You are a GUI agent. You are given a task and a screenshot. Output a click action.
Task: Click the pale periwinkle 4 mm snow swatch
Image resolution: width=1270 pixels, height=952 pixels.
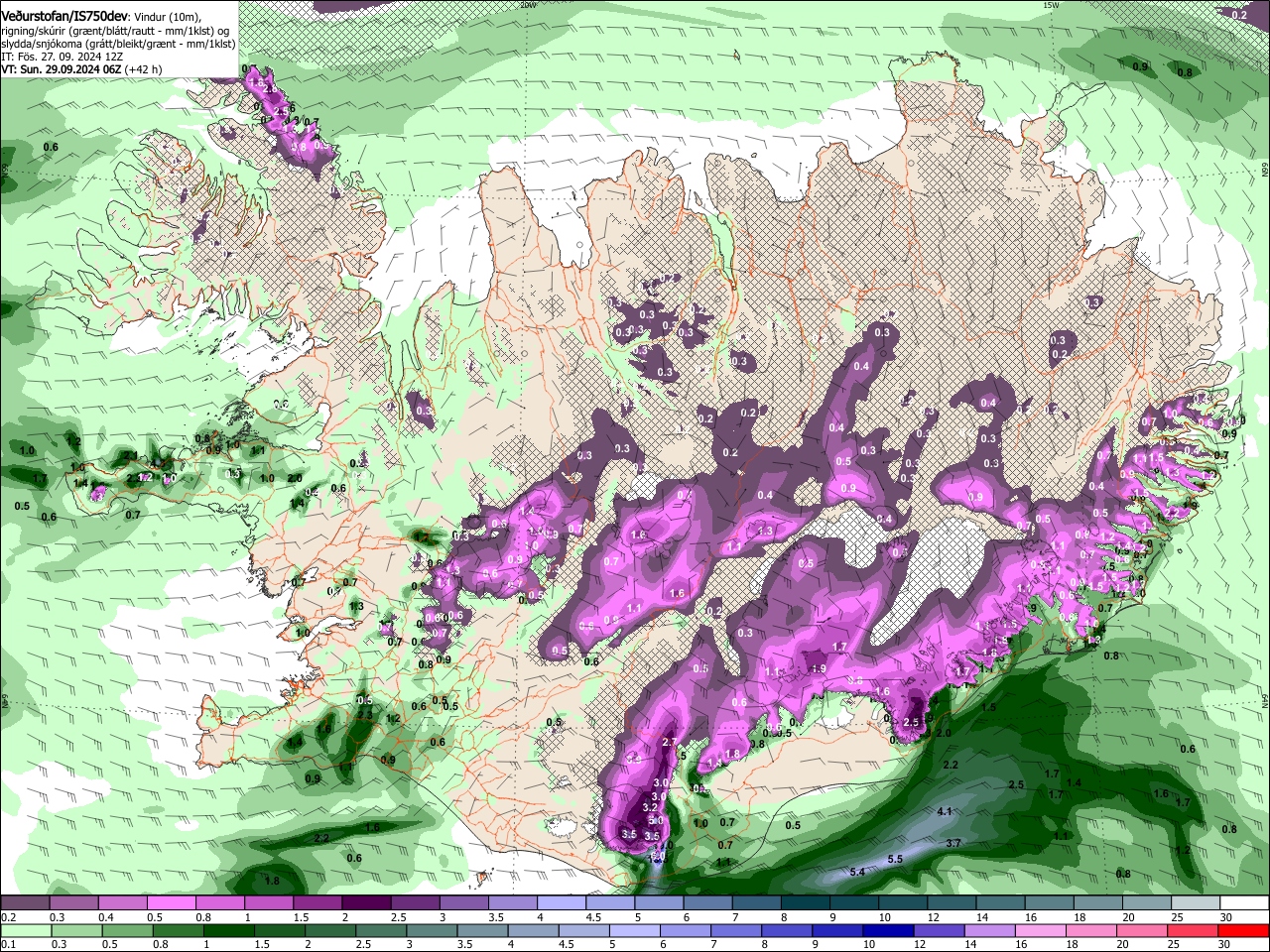click(564, 903)
